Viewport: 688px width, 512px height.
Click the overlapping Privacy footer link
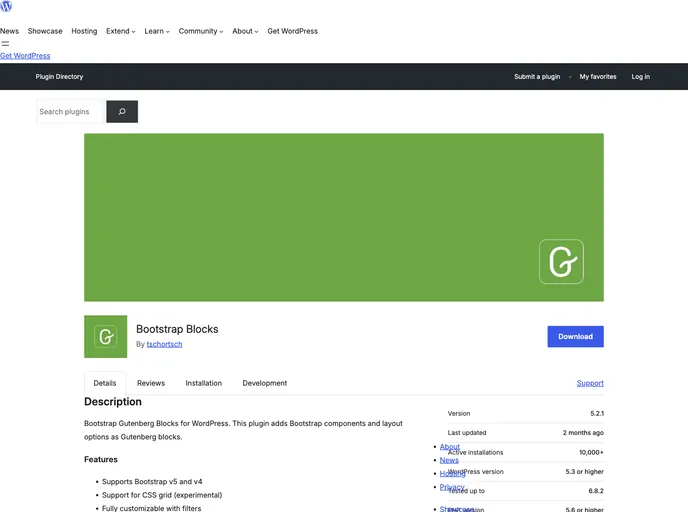[452, 487]
